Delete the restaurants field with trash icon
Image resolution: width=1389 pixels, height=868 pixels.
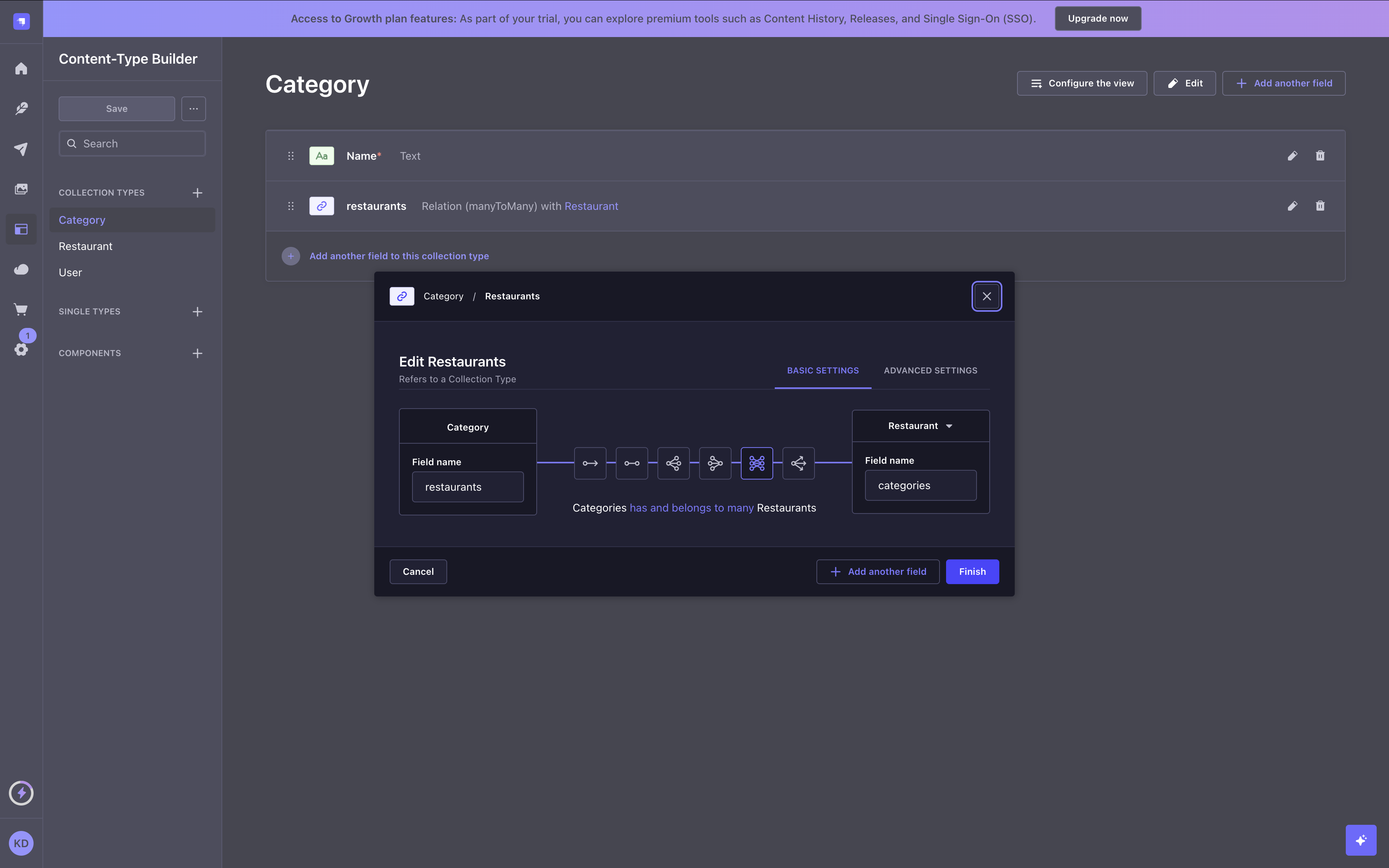[1320, 206]
